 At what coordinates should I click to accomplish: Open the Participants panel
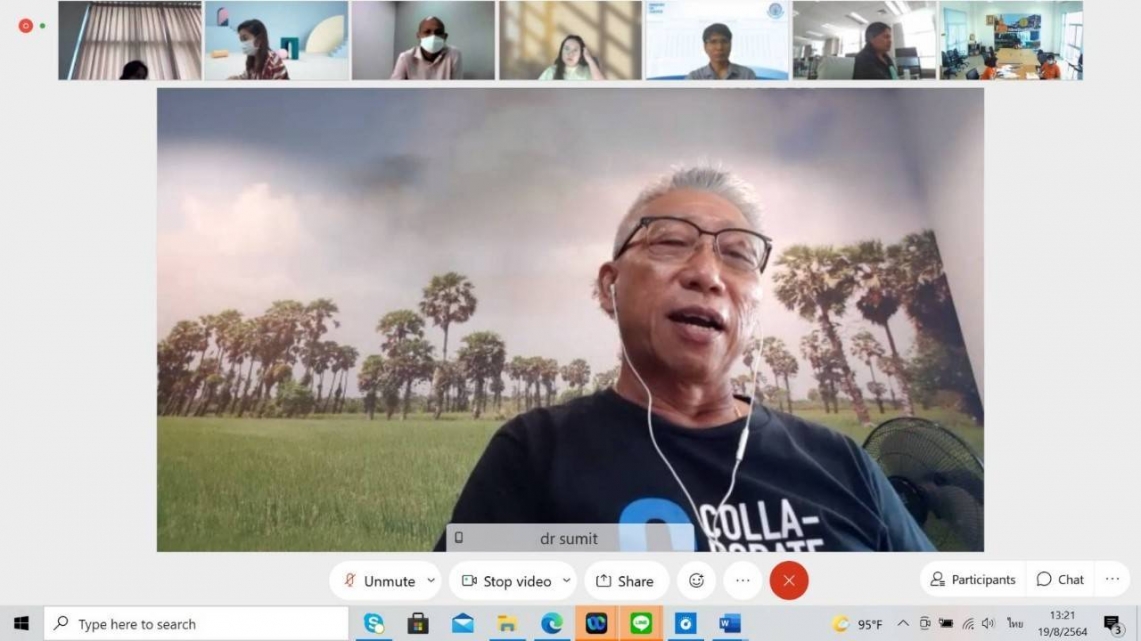(x=973, y=579)
